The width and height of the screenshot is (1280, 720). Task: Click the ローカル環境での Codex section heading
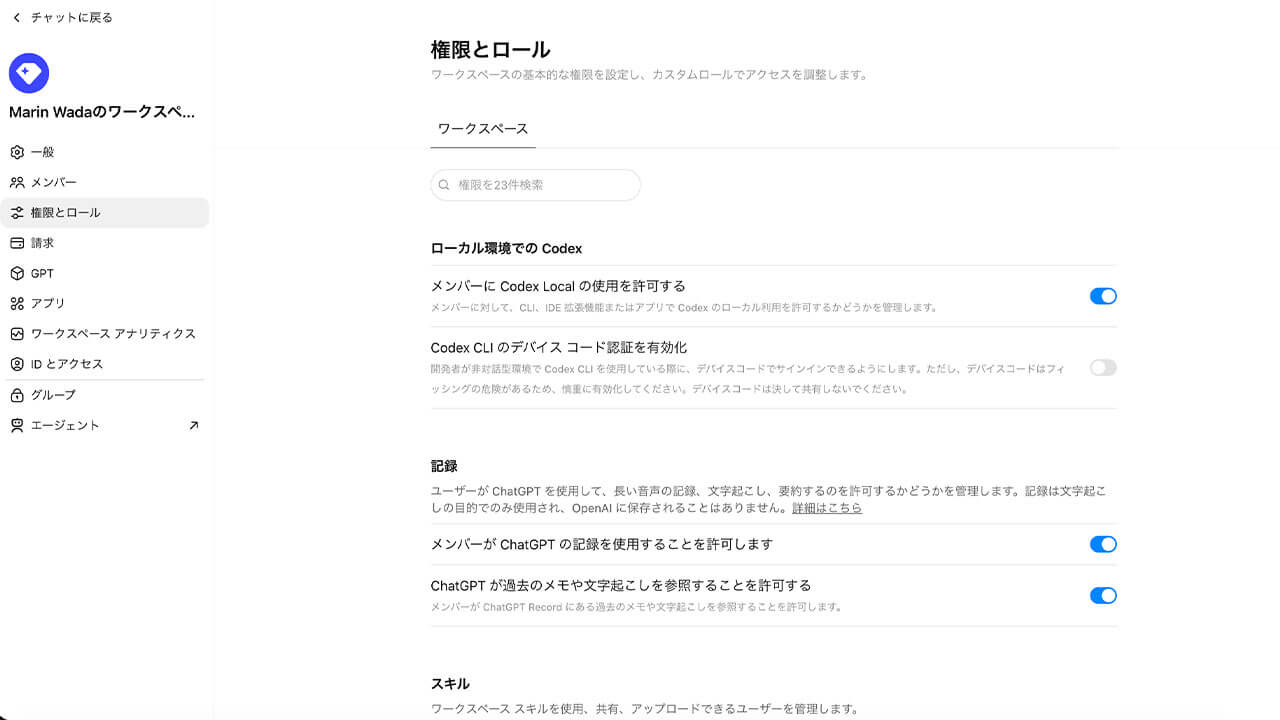click(506, 248)
